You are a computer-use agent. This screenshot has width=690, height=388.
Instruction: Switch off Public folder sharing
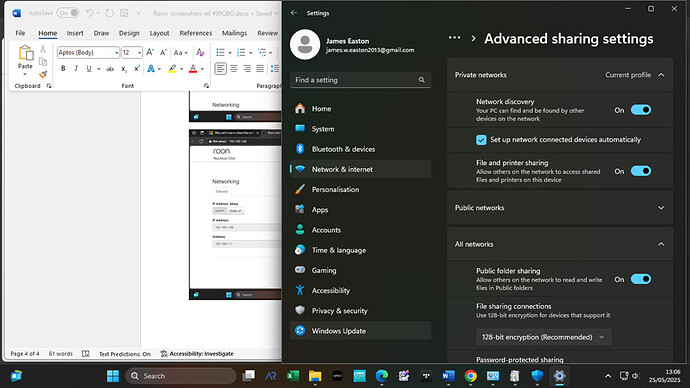[641, 279]
